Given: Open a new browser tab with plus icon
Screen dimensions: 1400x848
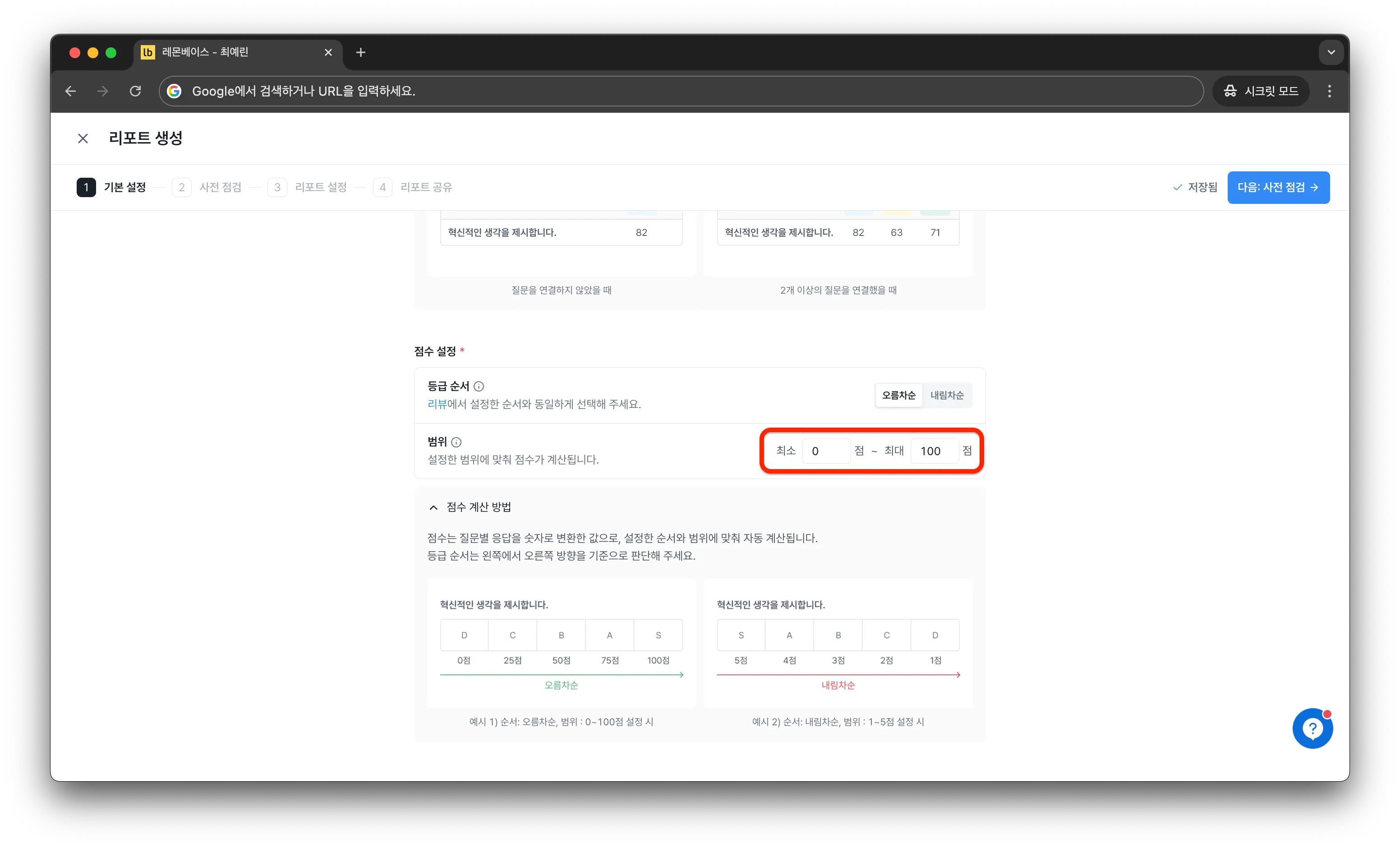Looking at the screenshot, I should pos(361,52).
